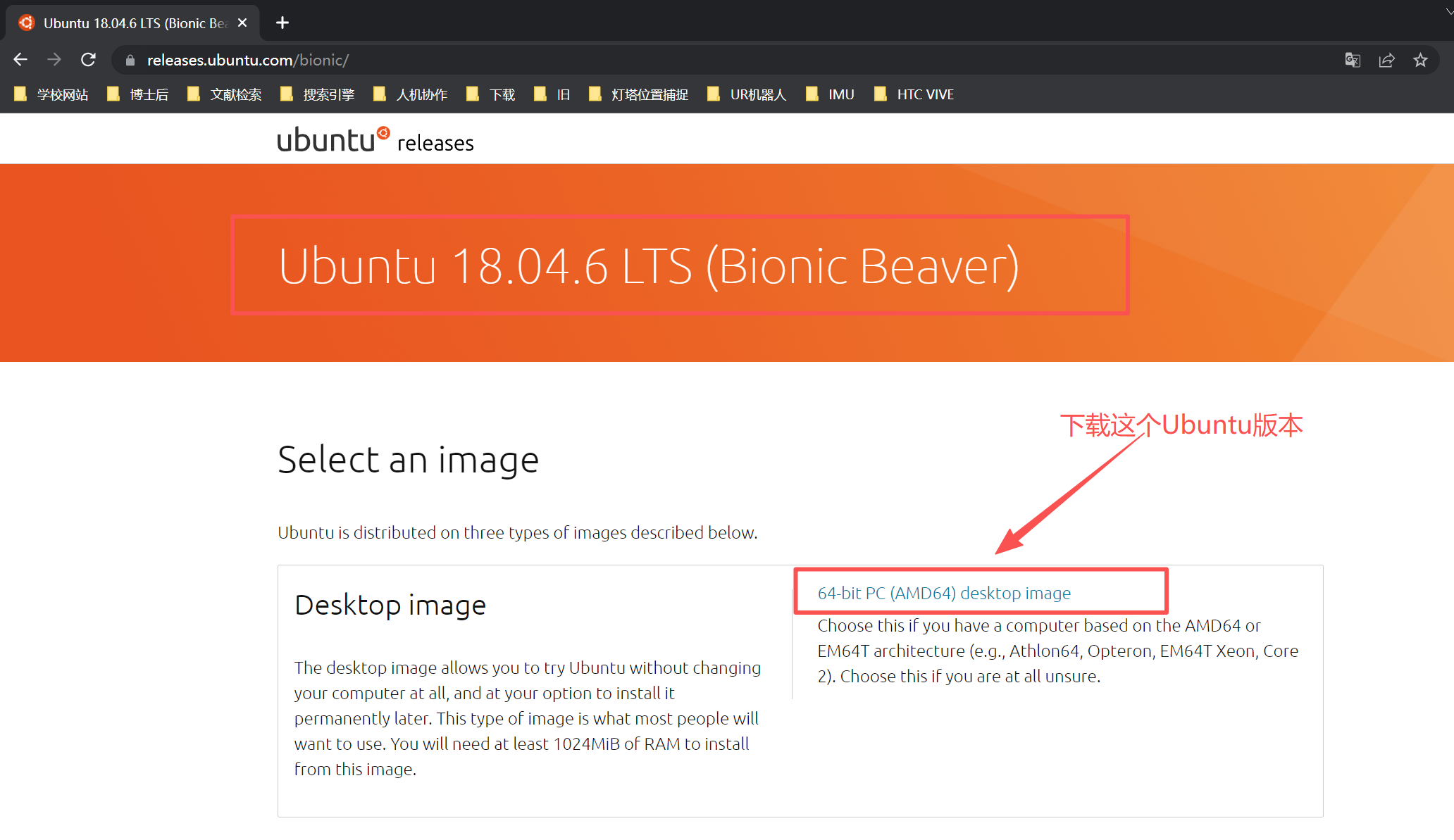Click the share page icon

tap(1386, 60)
